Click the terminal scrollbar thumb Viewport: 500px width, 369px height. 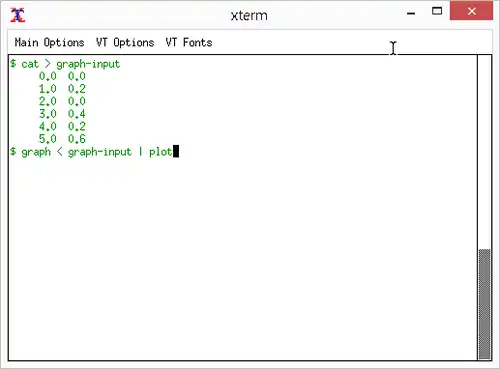click(484, 304)
